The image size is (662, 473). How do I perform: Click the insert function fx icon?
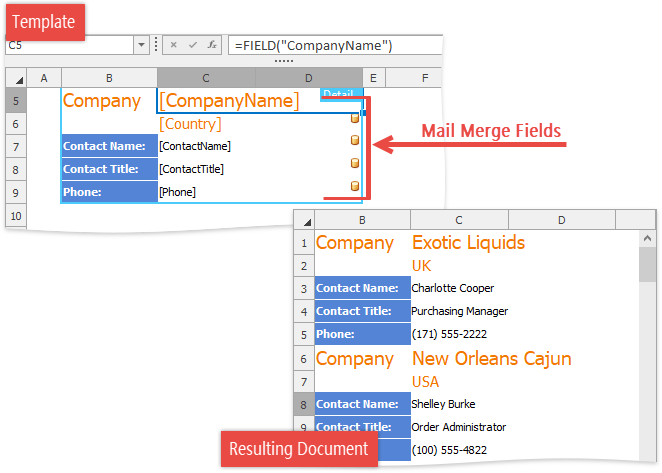tap(212, 45)
